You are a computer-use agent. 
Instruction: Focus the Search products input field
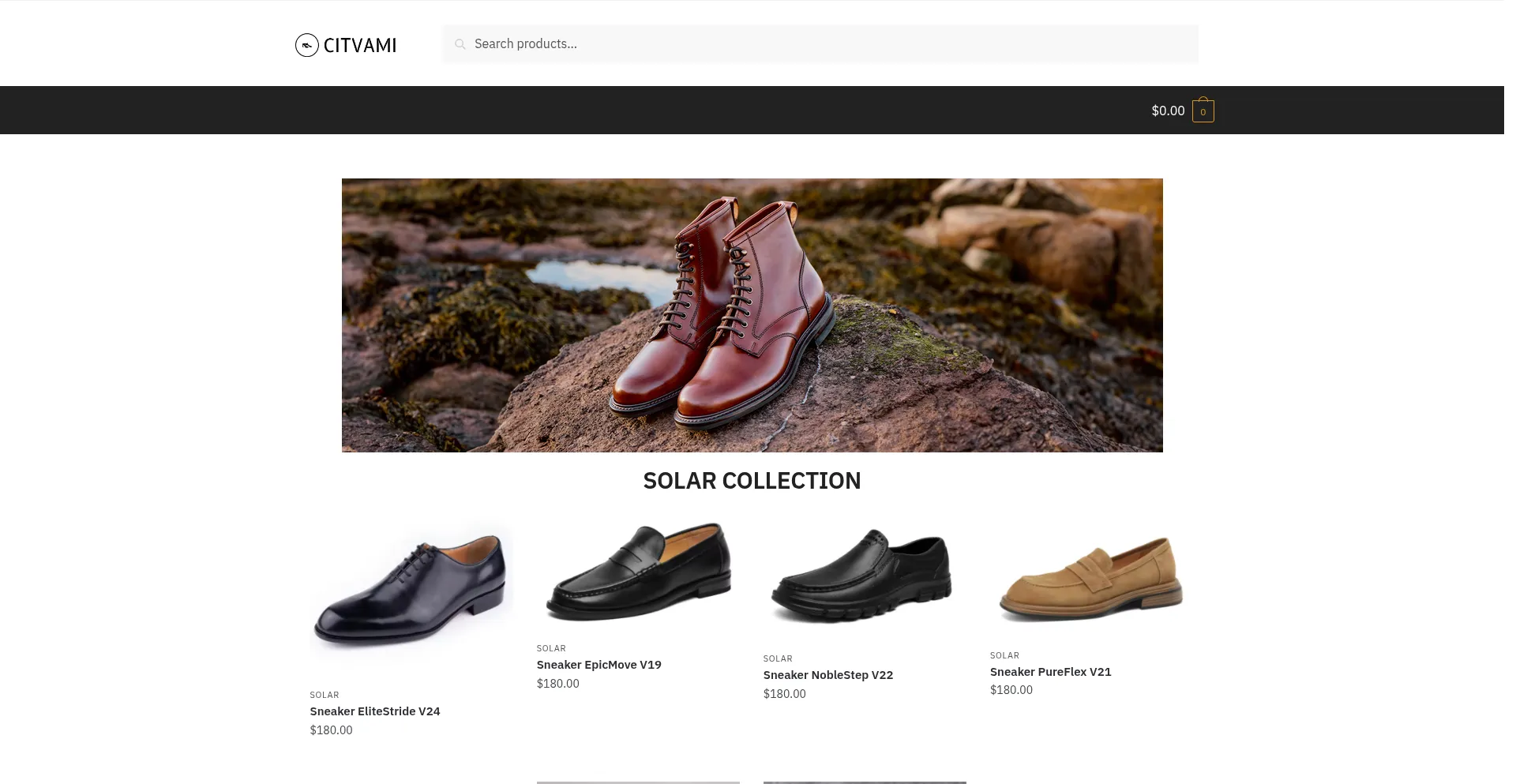(829, 44)
